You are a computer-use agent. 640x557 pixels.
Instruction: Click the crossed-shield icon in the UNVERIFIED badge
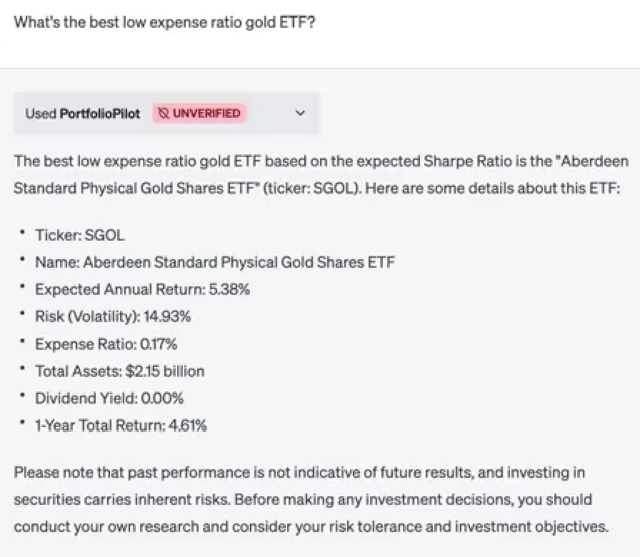[x=163, y=114]
